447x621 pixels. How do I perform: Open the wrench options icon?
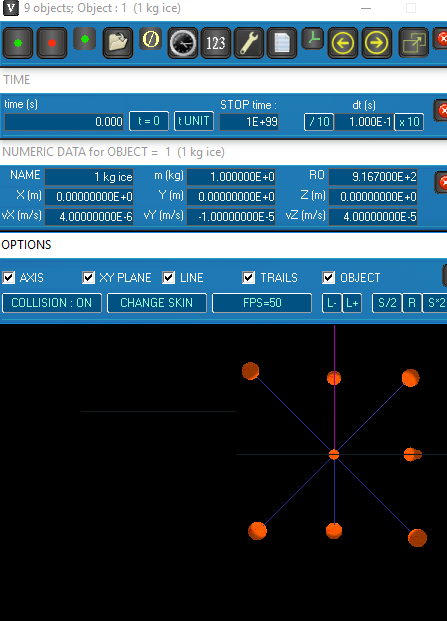(249, 43)
